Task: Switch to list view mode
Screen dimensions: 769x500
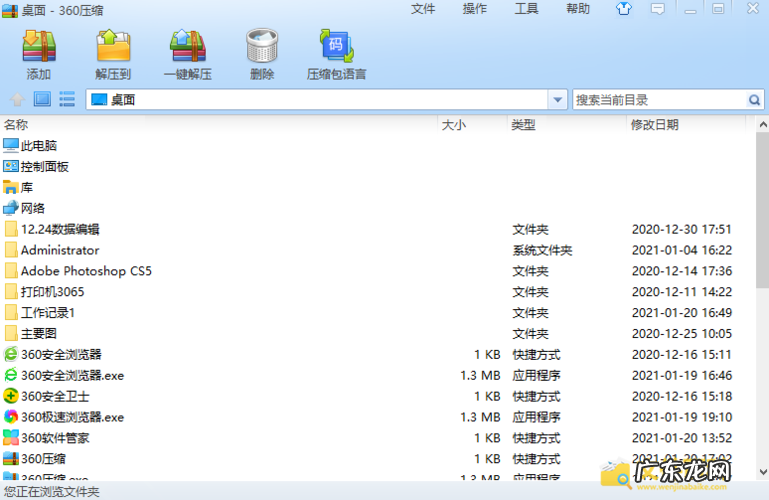Action: pyautogui.click(x=67, y=99)
